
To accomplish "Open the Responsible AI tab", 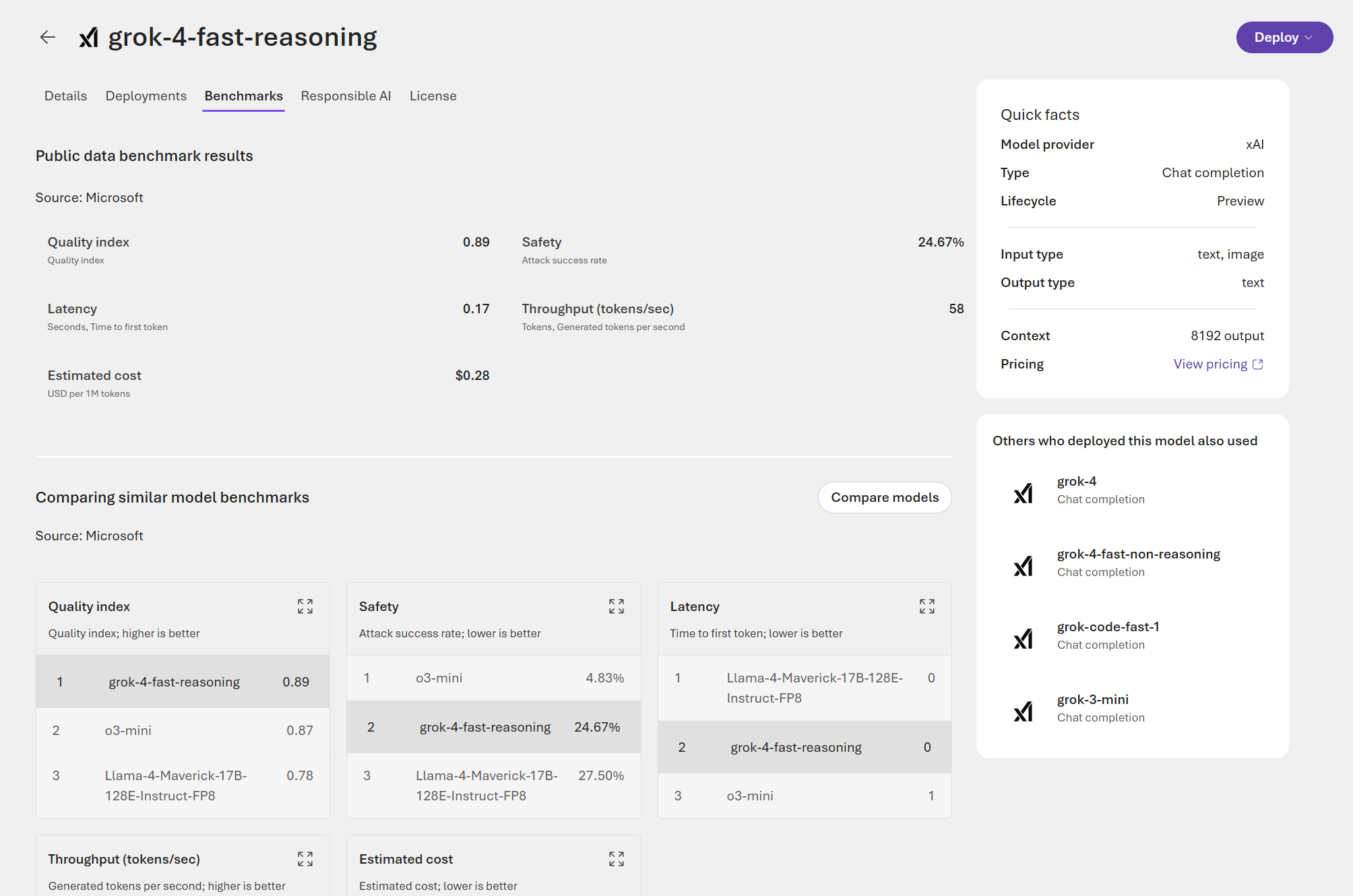I will 346,96.
